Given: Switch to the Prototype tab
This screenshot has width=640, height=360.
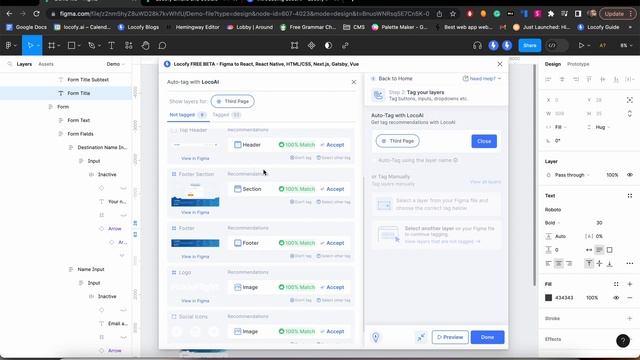Looking at the screenshot, I should pyautogui.click(x=578, y=64).
